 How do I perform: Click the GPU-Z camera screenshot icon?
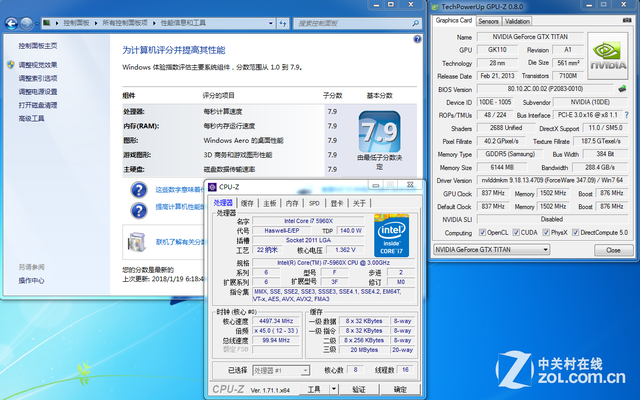627,20
